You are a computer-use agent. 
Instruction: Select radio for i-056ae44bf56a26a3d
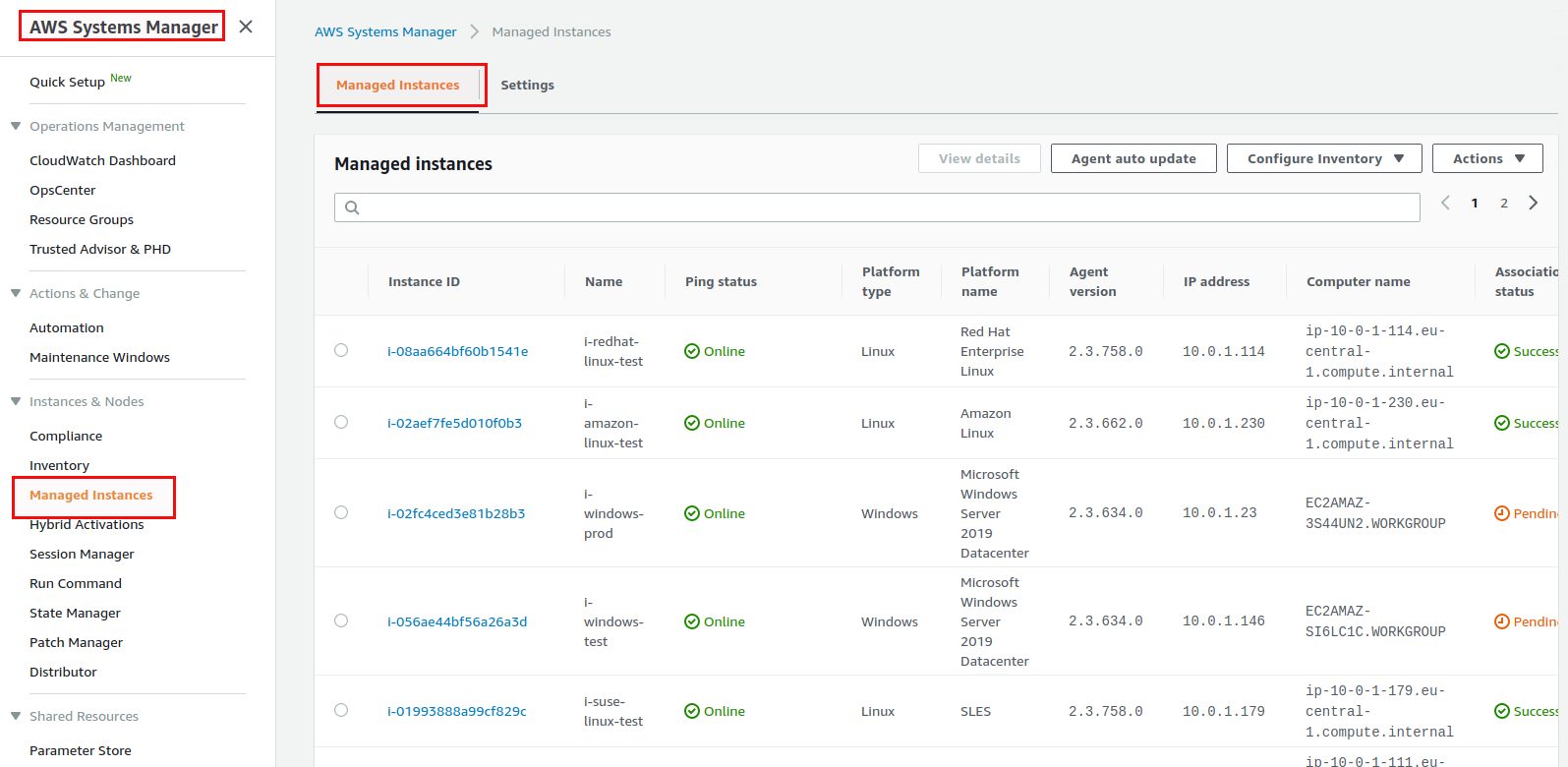coord(341,620)
